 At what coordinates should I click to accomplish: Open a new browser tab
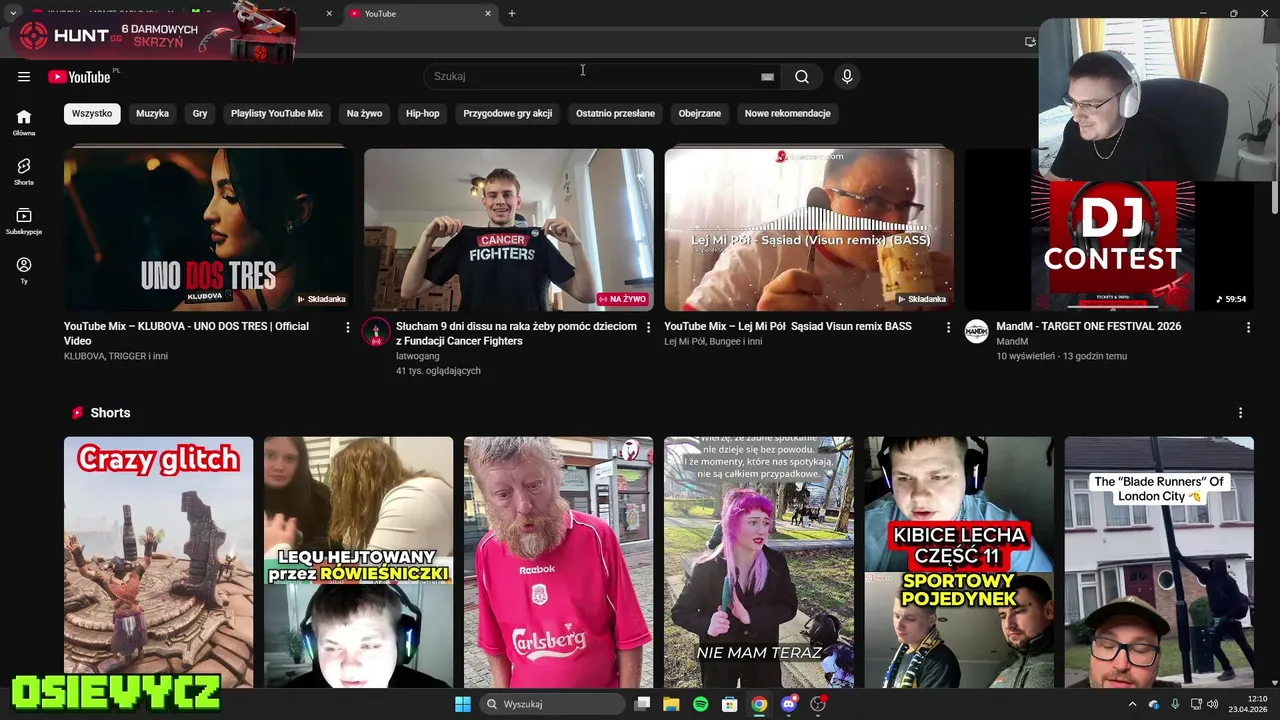pos(512,13)
